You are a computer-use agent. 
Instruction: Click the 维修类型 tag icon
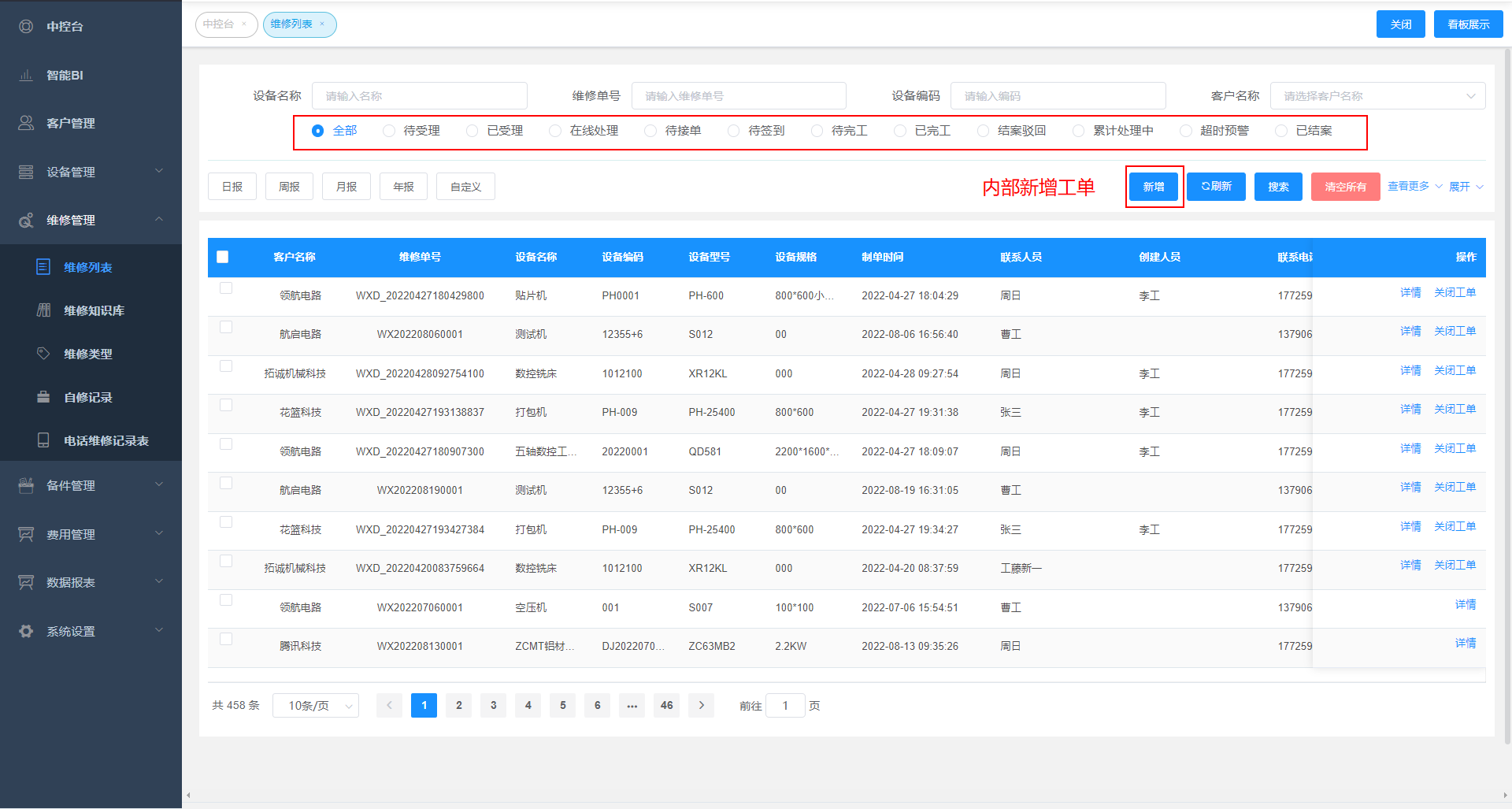point(44,354)
